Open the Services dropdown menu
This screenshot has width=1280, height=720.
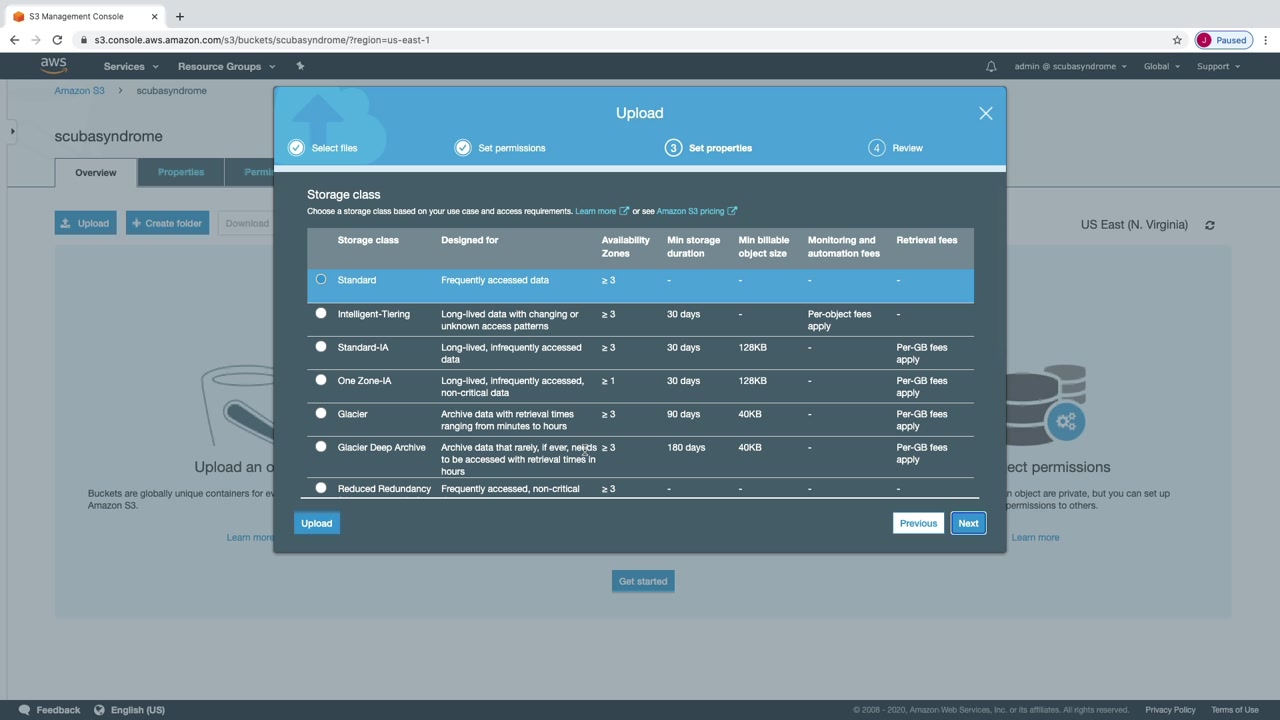[131, 66]
